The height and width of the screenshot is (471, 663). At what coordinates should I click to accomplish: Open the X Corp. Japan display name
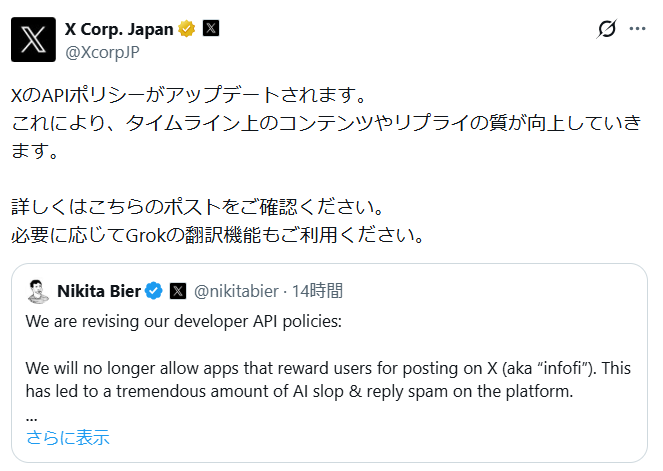click(119, 29)
